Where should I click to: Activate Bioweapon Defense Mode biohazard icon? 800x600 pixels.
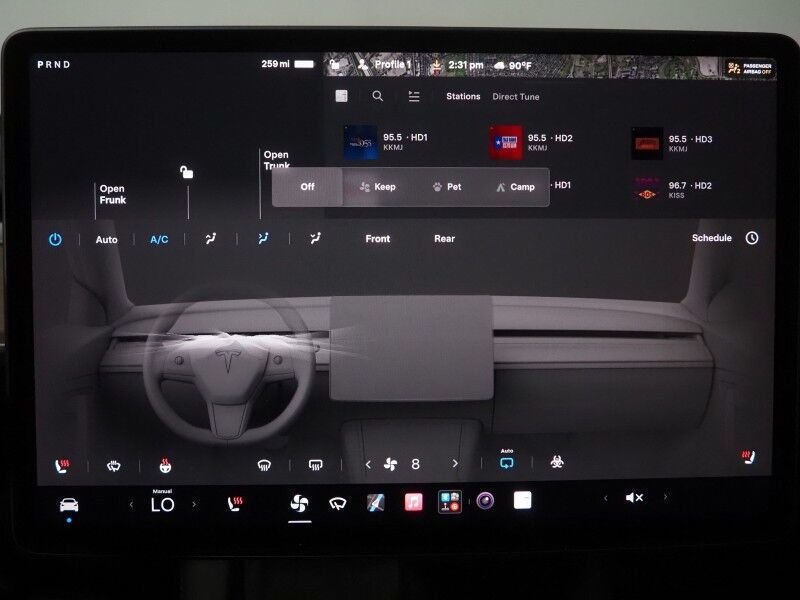click(x=557, y=462)
